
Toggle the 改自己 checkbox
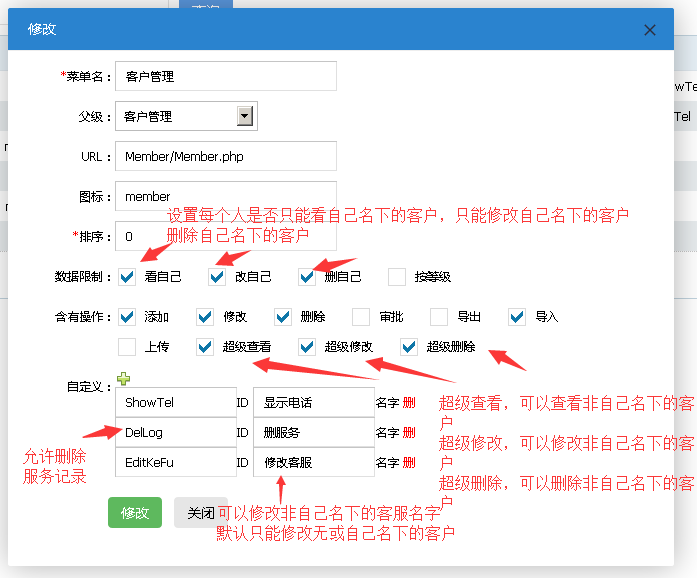[217, 277]
